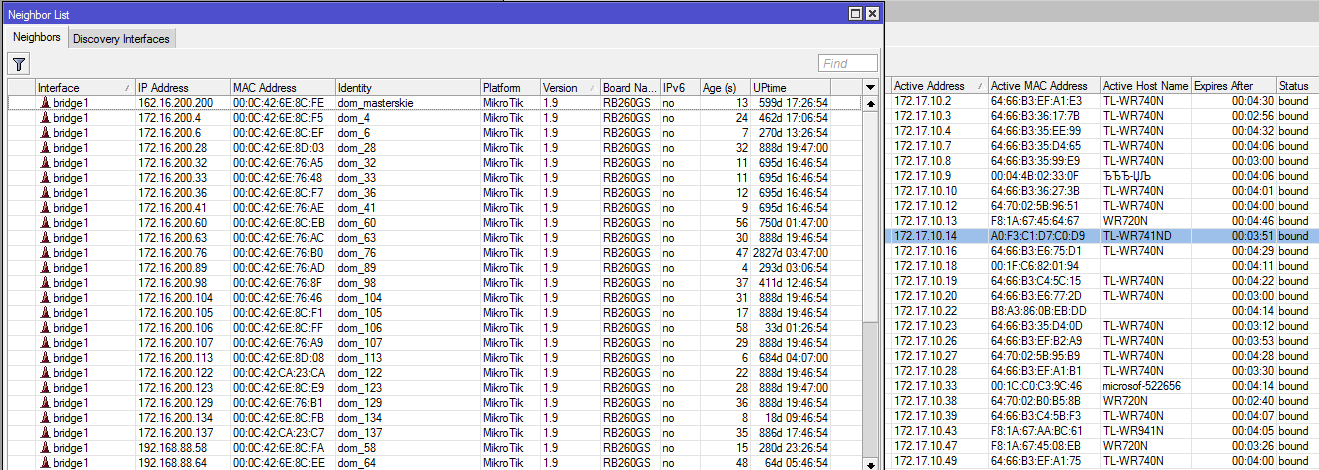Select lease MAC 00:1F:C6:82:01:94
The image size is (1319, 470).
[1036, 266]
